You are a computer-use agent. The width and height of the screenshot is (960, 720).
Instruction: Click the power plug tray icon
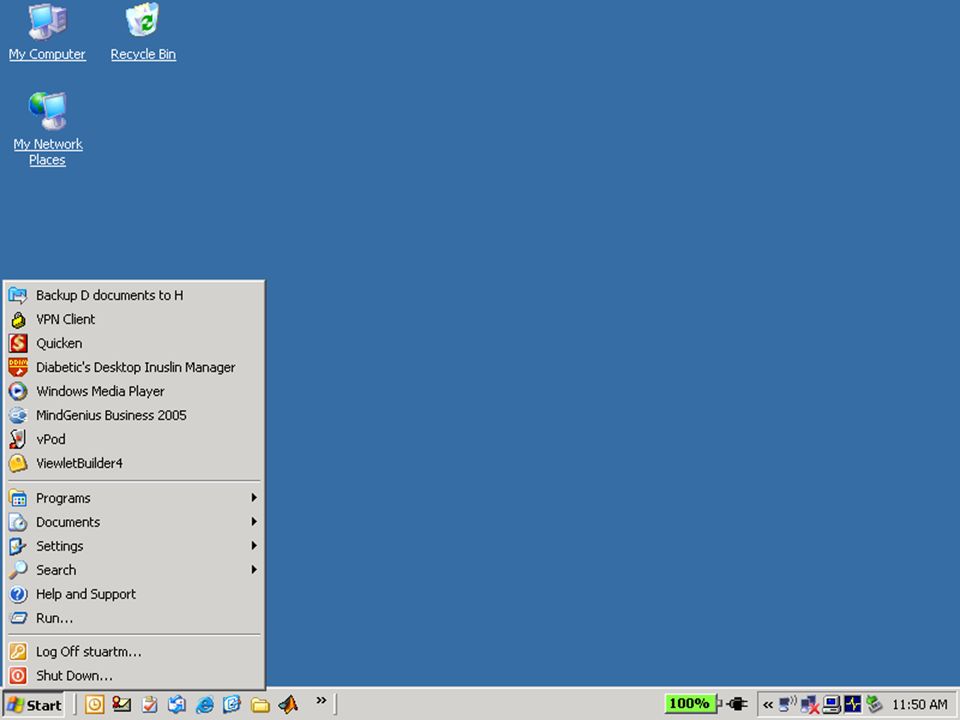pos(737,705)
